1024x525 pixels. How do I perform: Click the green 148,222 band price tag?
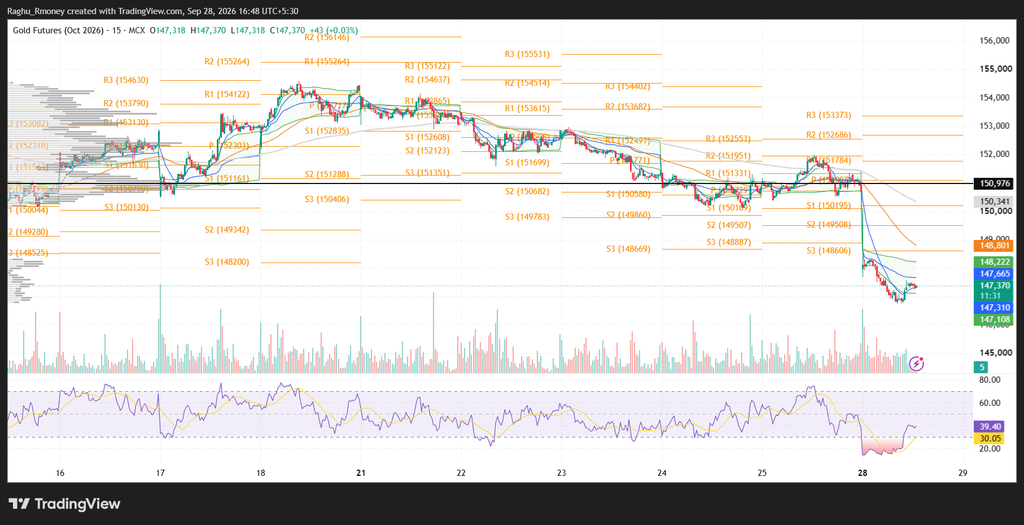pos(995,262)
